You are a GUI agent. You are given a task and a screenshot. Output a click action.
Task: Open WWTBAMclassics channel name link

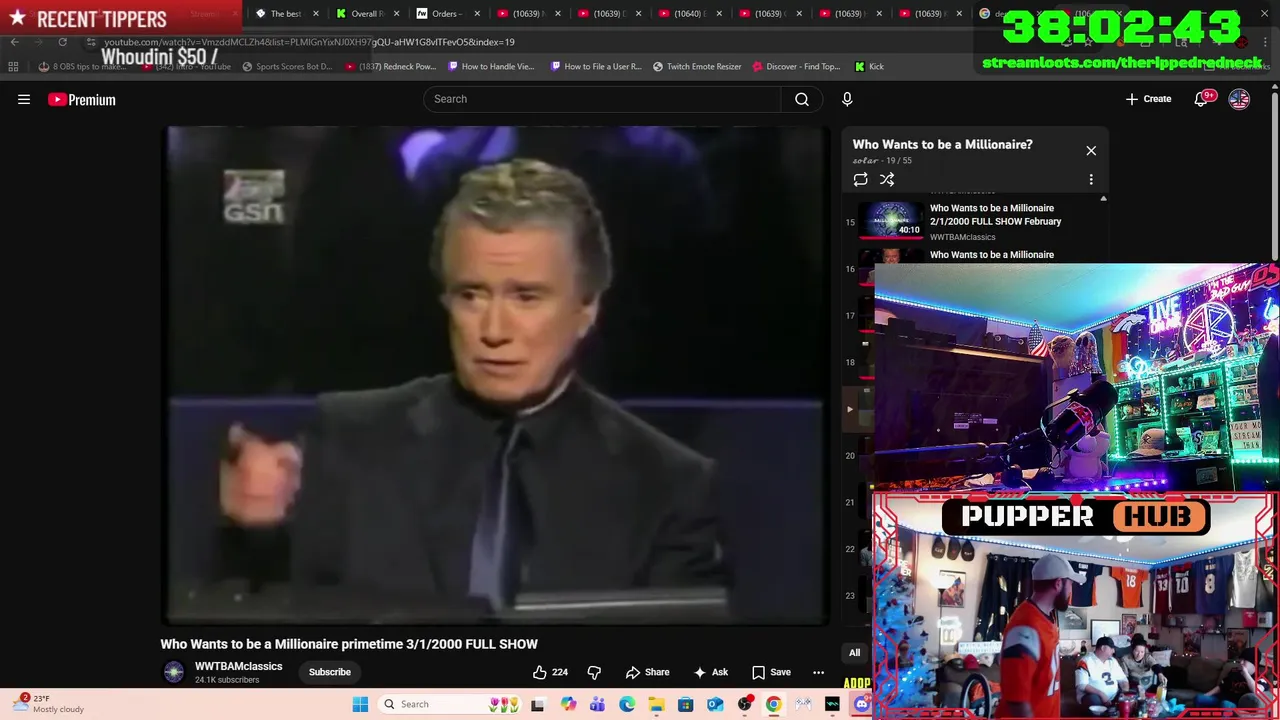238,666
